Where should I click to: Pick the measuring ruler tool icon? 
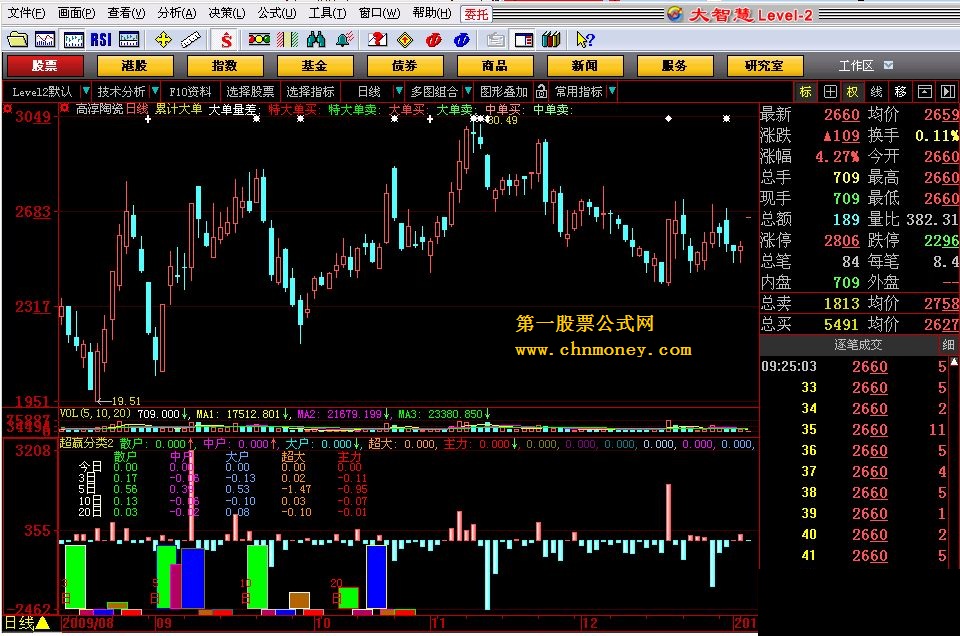(x=190, y=40)
